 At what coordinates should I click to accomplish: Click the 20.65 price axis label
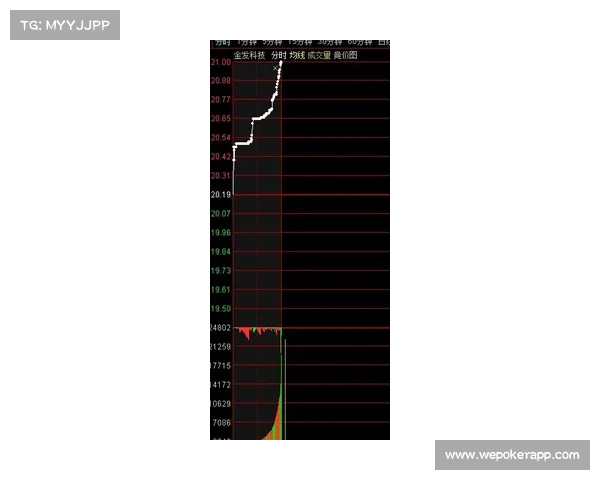[x=221, y=118]
